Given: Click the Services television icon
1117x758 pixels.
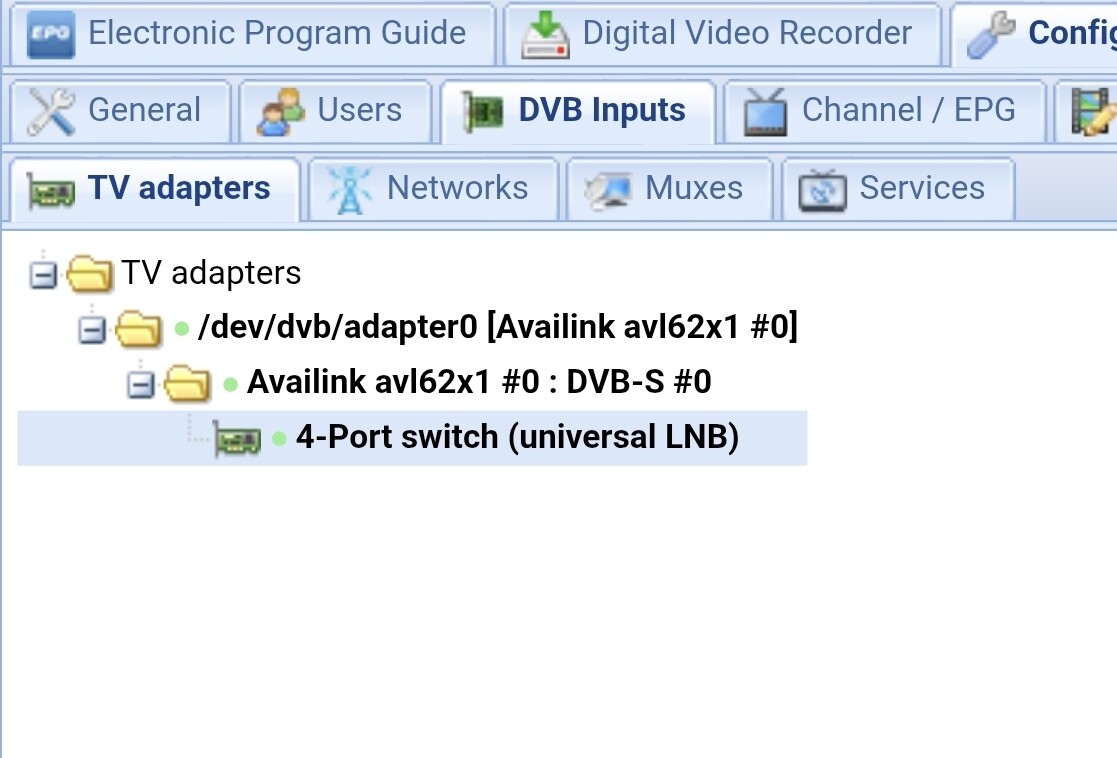Looking at the screenshot, I should pos(822,190).
